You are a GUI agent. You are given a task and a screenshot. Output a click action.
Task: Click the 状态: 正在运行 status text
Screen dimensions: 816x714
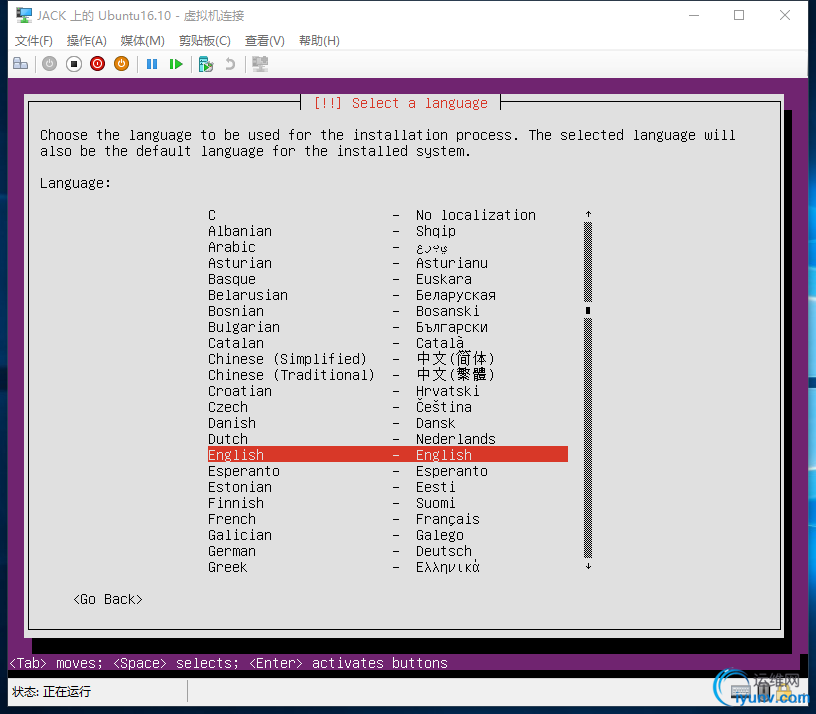click(52, 692)
